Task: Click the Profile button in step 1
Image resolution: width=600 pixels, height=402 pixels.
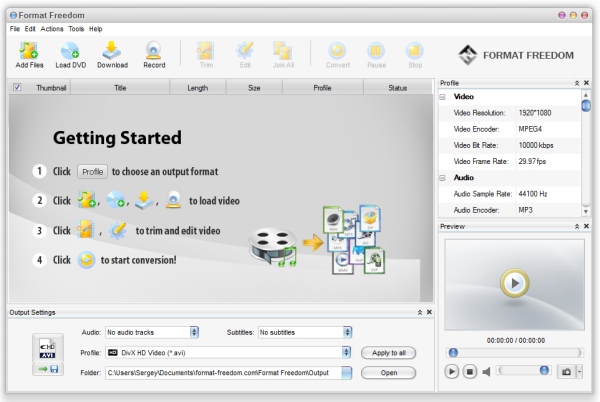Action: (92, 172)
